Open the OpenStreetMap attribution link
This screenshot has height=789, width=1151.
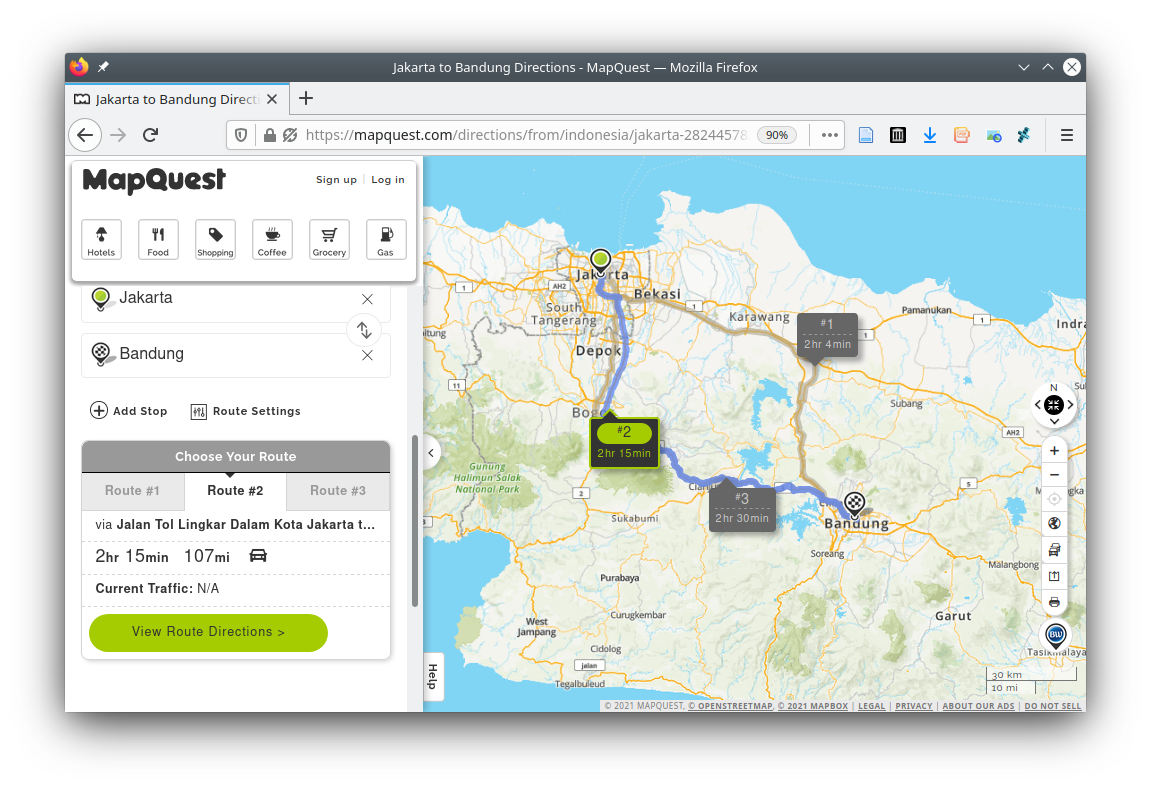(x=730, y=706)
